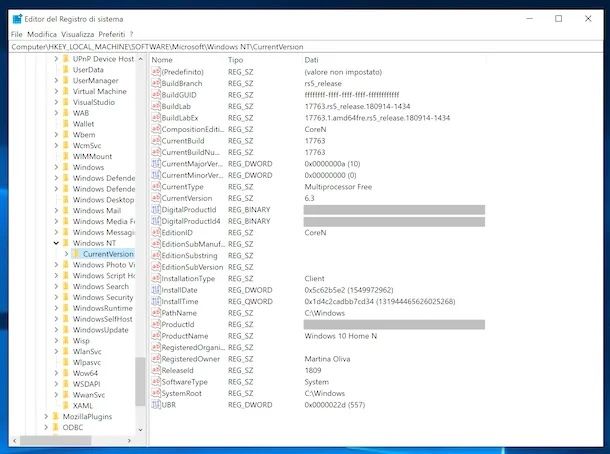Click the 'Multiprocessor Free' data value
Viewport: 610px width, 454px height.
pyautogui.click(x=338, y=187)
